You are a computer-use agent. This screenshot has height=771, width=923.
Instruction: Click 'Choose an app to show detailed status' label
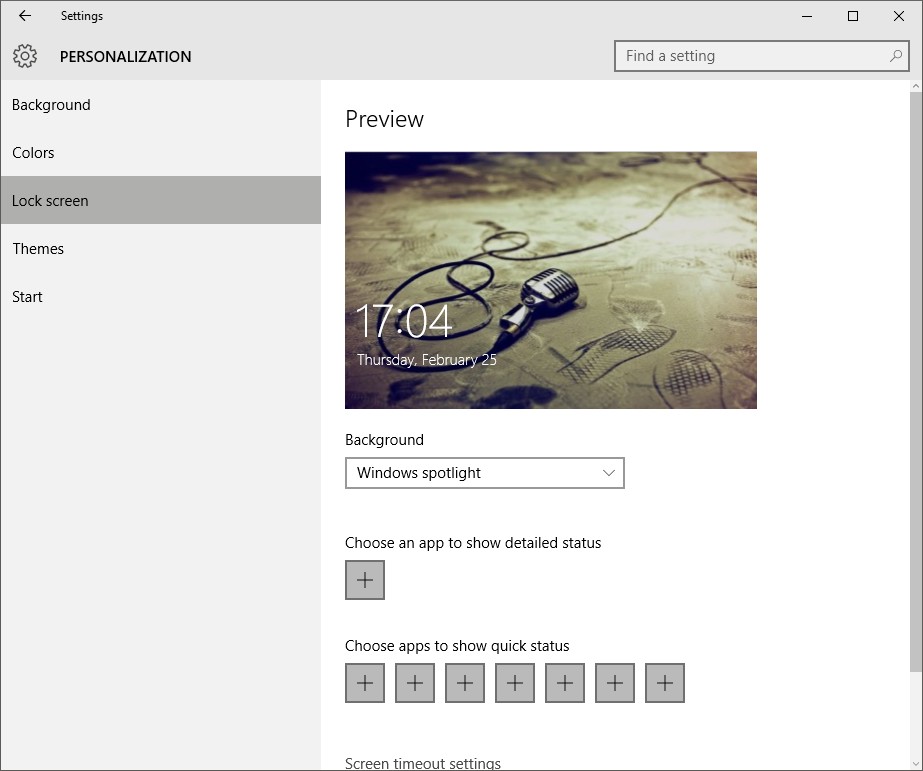tap(473, 543)
